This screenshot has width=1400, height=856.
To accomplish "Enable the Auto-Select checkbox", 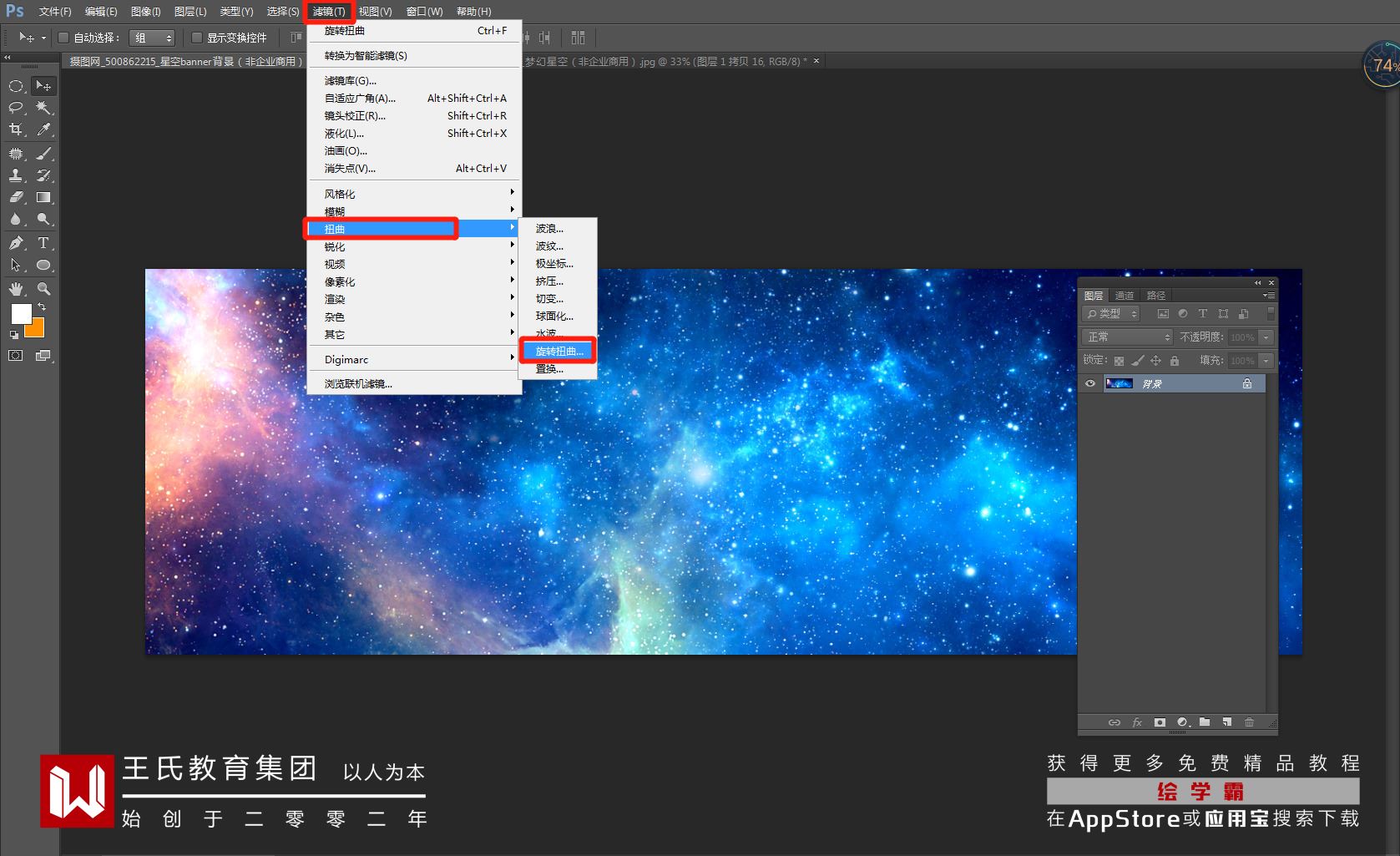I will point(63,38).
